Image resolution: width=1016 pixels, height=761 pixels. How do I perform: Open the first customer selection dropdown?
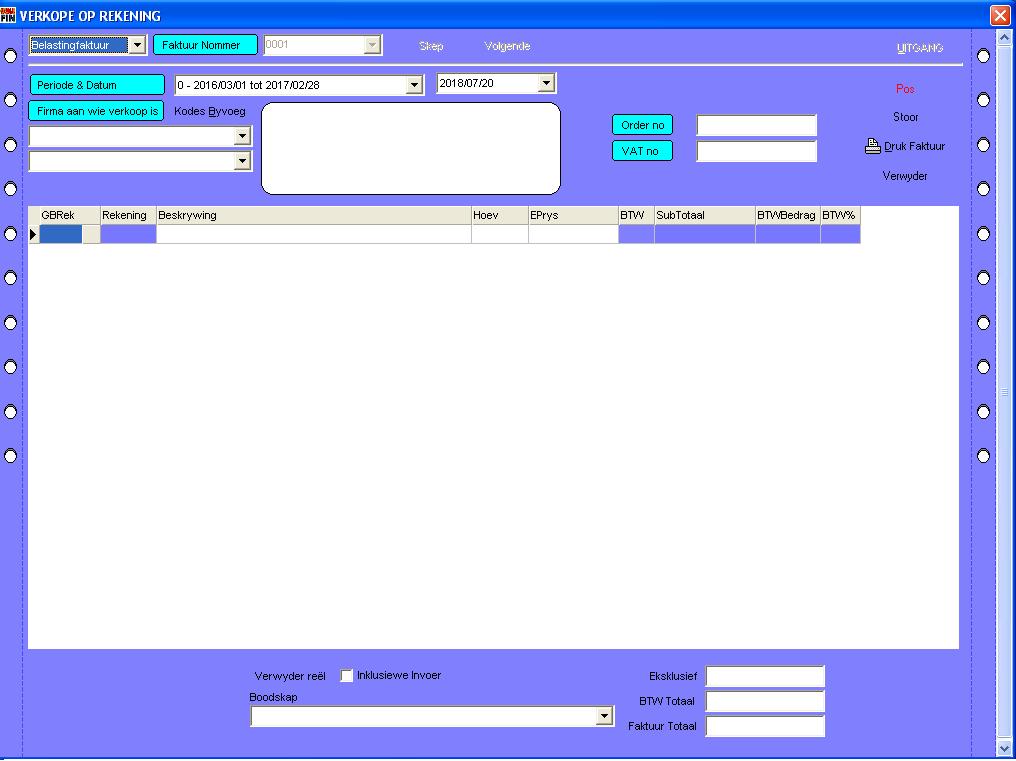click(241, 136)
